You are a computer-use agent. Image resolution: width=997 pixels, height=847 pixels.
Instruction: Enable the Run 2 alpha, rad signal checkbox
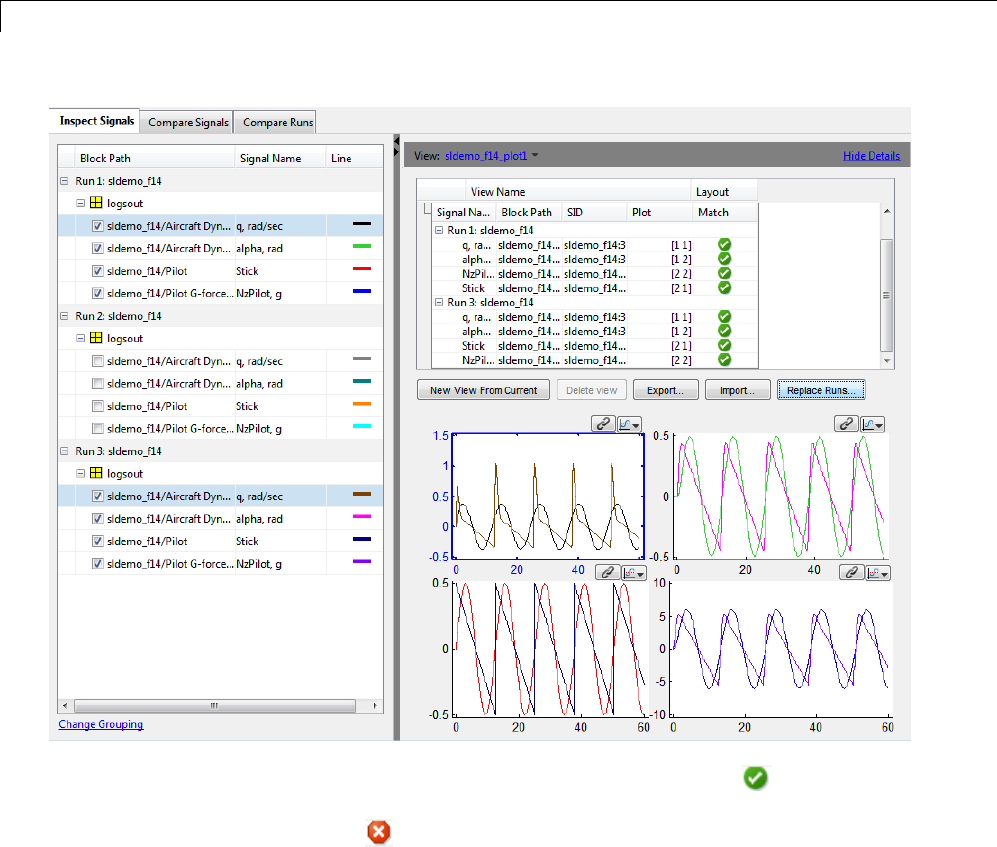(97, 384)
